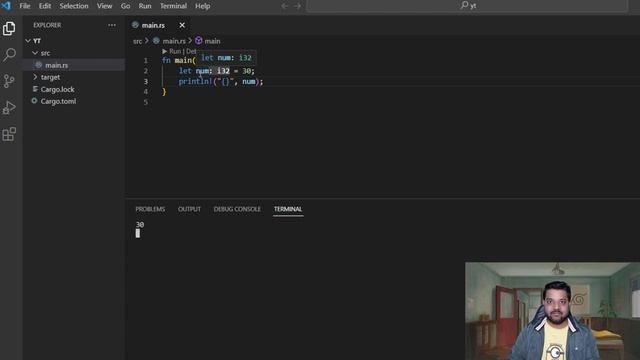Click the EXPLORER panel title
This screenshot has height=360, width=640.
47,25
